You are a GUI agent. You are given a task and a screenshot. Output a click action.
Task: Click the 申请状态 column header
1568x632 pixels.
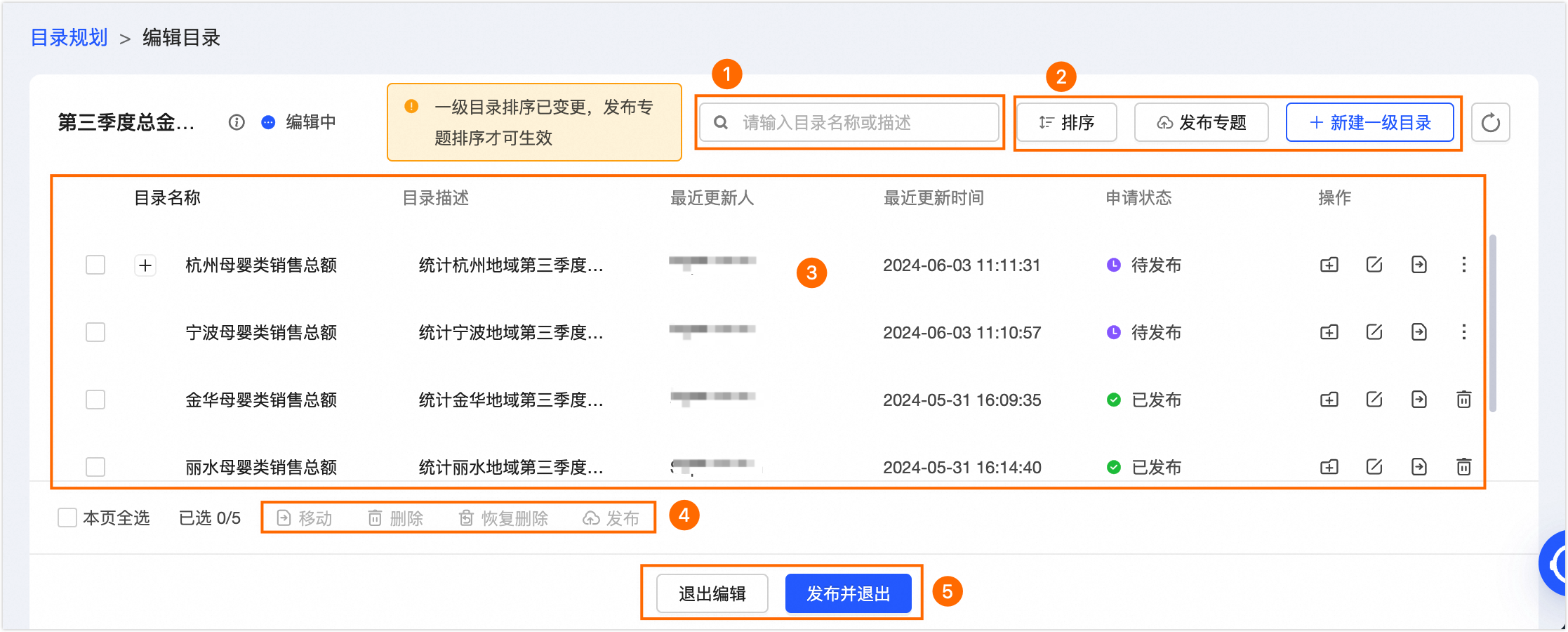(x=1139, y=198)
